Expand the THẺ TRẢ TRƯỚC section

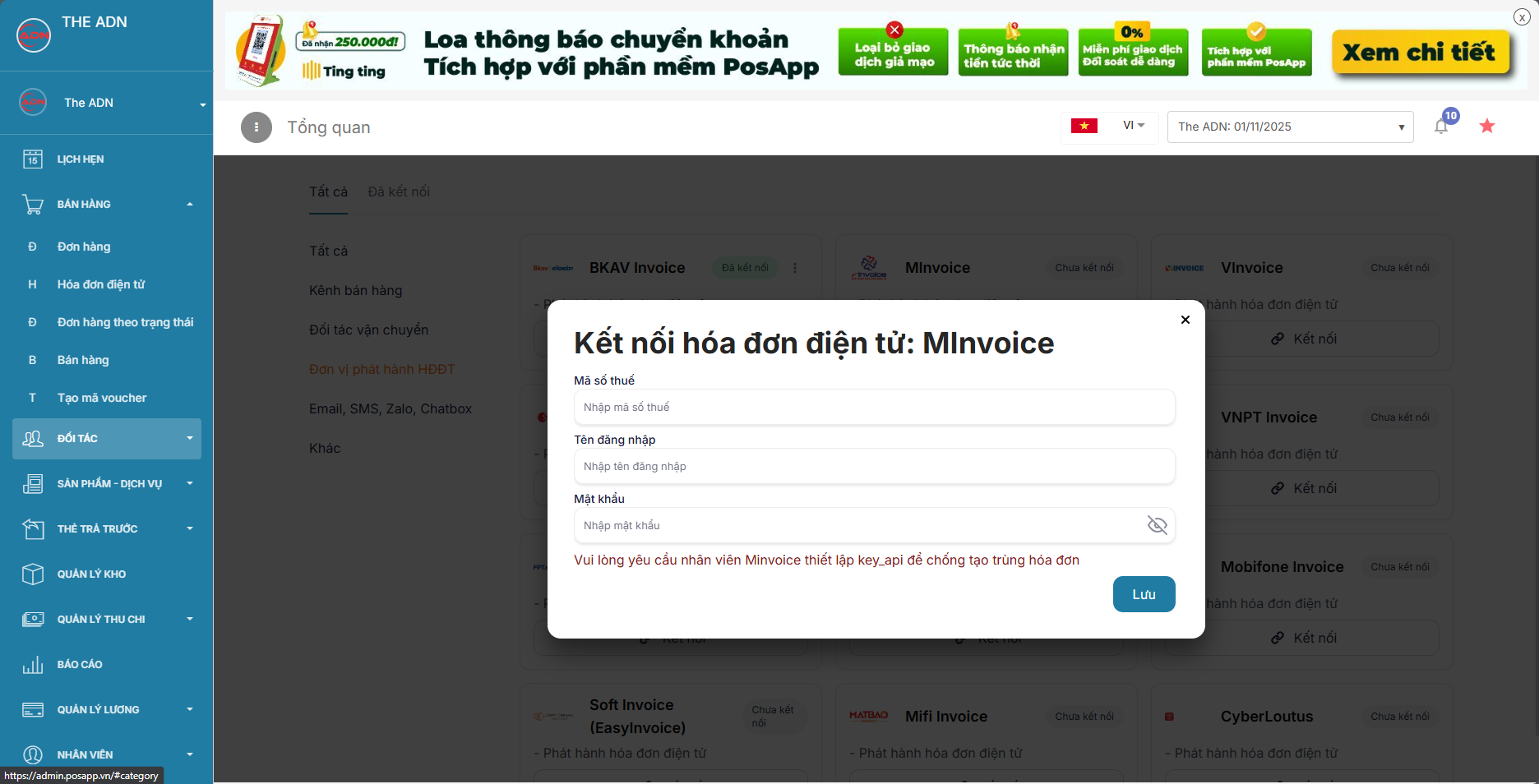coord(190,528)
